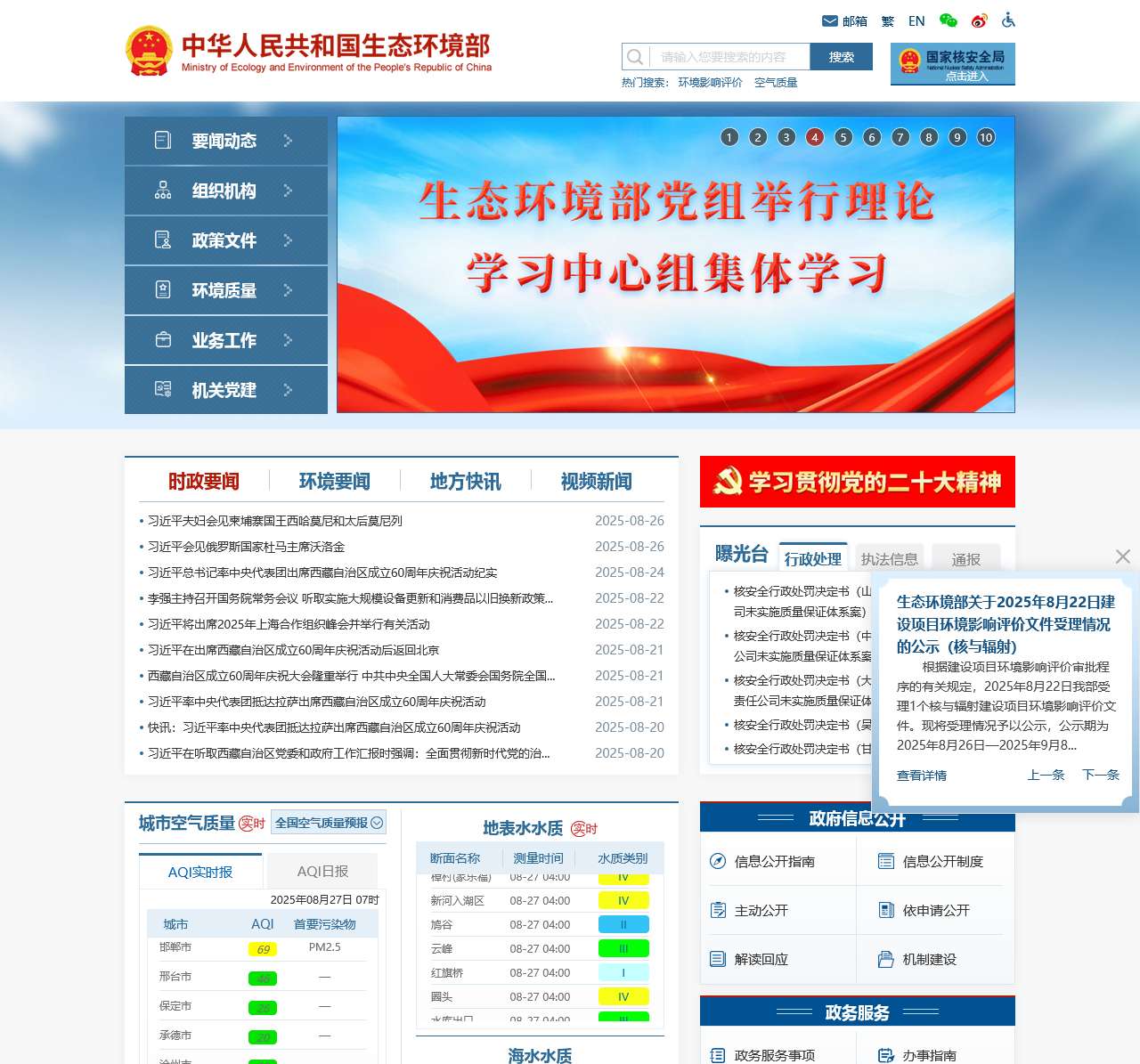Viewport: 1140px width, 1064px height.
Task: Open the 环境影响评价 hot search link
Action: [711, 83]
